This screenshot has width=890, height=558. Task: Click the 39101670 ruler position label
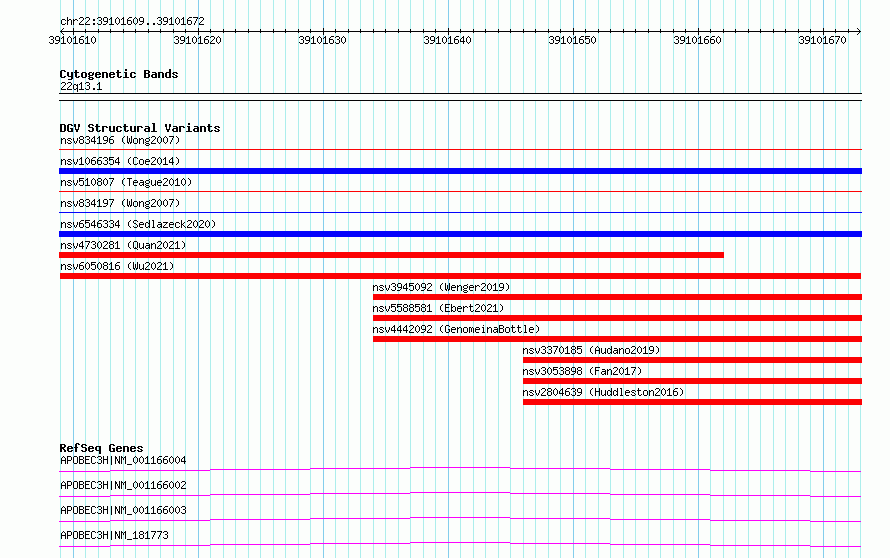822,40
